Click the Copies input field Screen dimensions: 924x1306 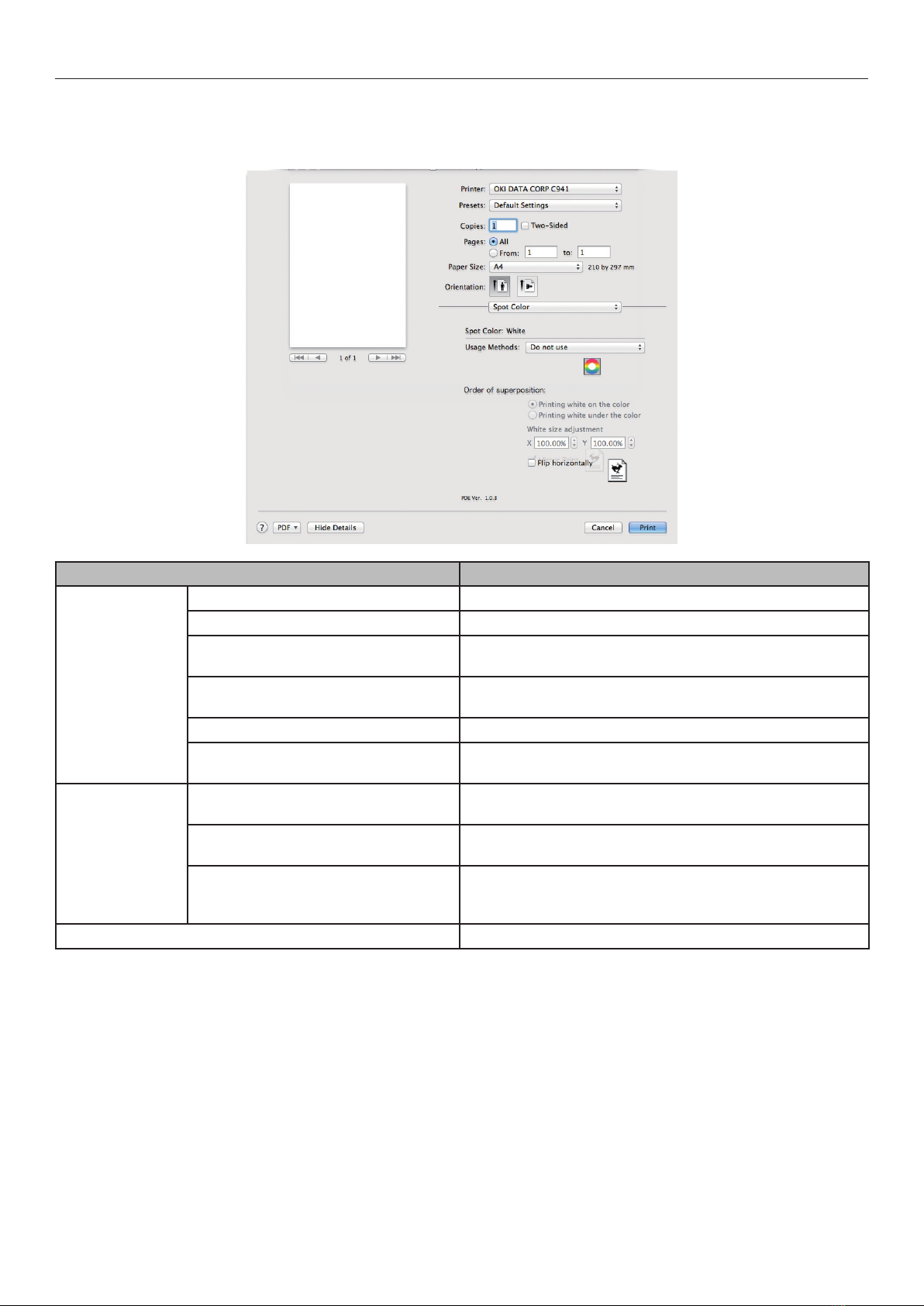tap(503, 226)
